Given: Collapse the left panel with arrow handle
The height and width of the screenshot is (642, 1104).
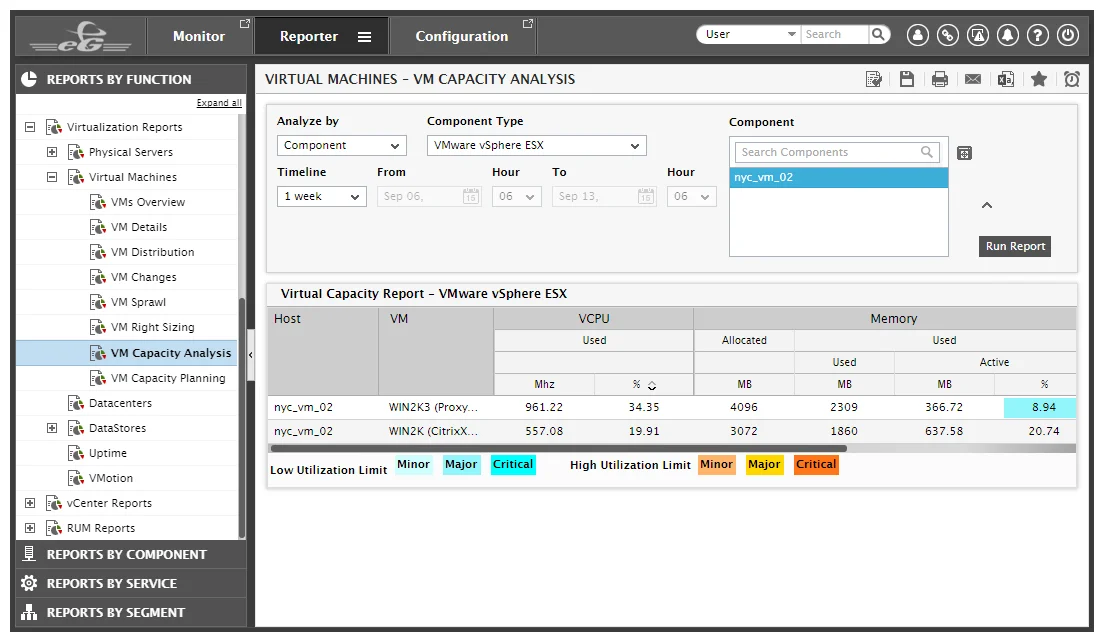Looking at the screenshot, I should (x=250, y=355).
